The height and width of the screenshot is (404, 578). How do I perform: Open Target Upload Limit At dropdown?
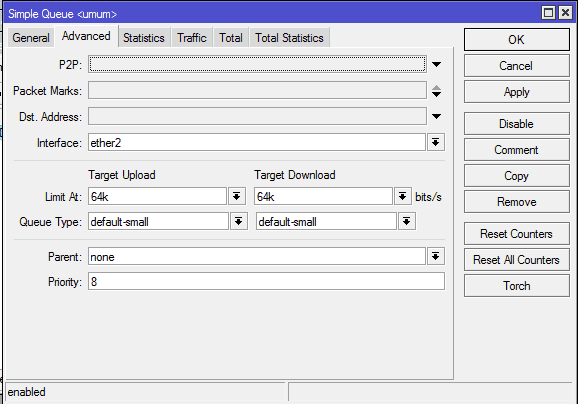tap(237, 196)
